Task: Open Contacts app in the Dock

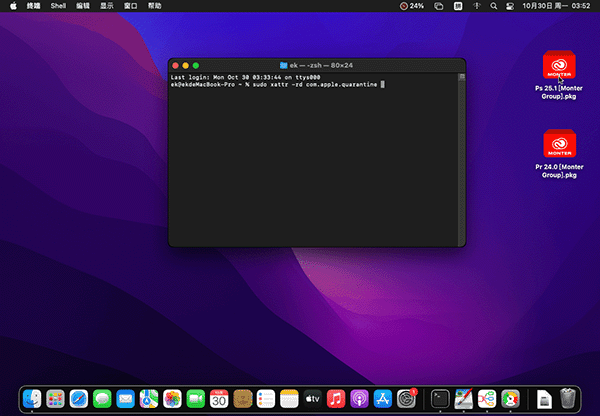Action: [x=243, y=399]
